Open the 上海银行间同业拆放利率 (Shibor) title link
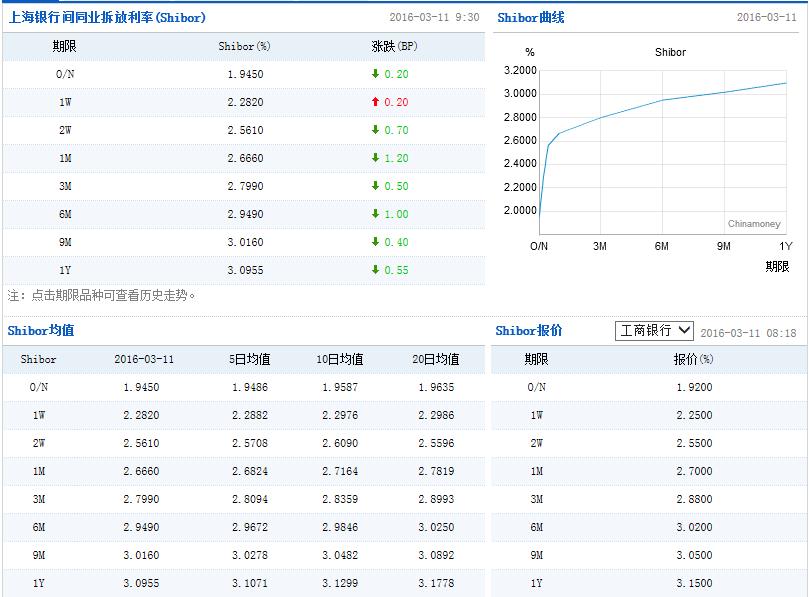Viewport: 809px width, 597px height. pyautogui.click(x=107, y=17)
